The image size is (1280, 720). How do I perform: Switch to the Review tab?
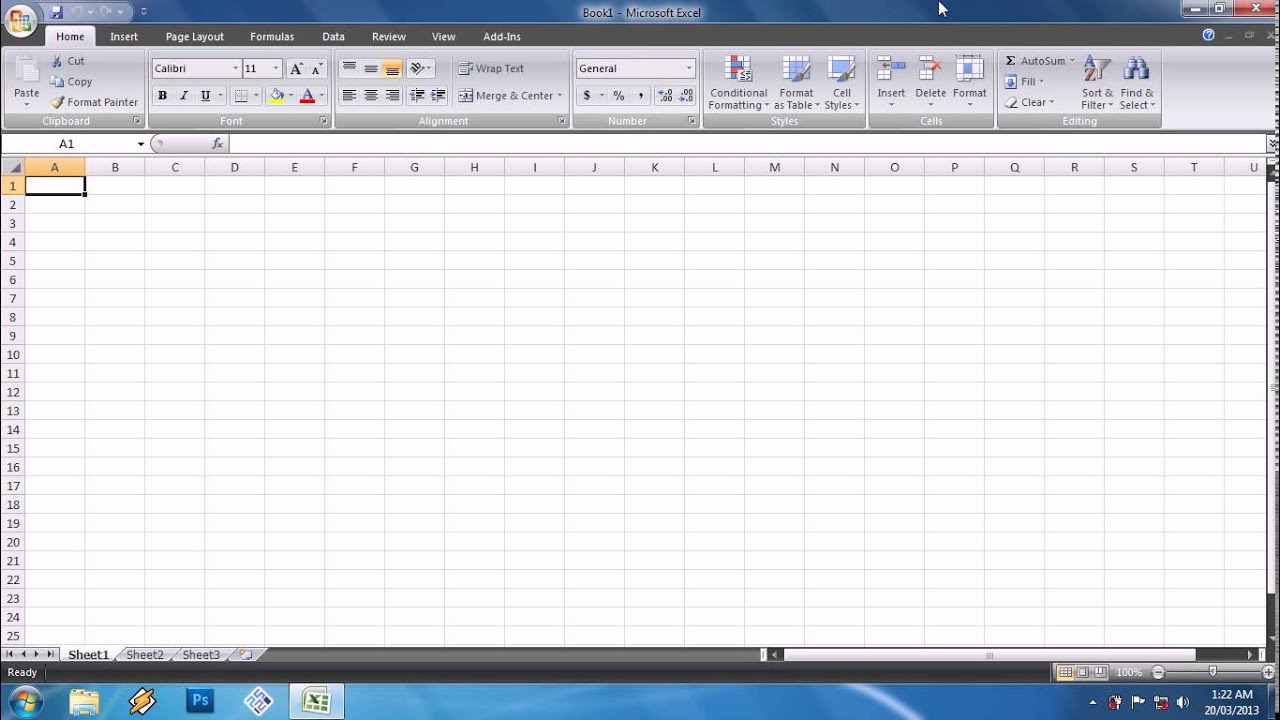(389, 36)
